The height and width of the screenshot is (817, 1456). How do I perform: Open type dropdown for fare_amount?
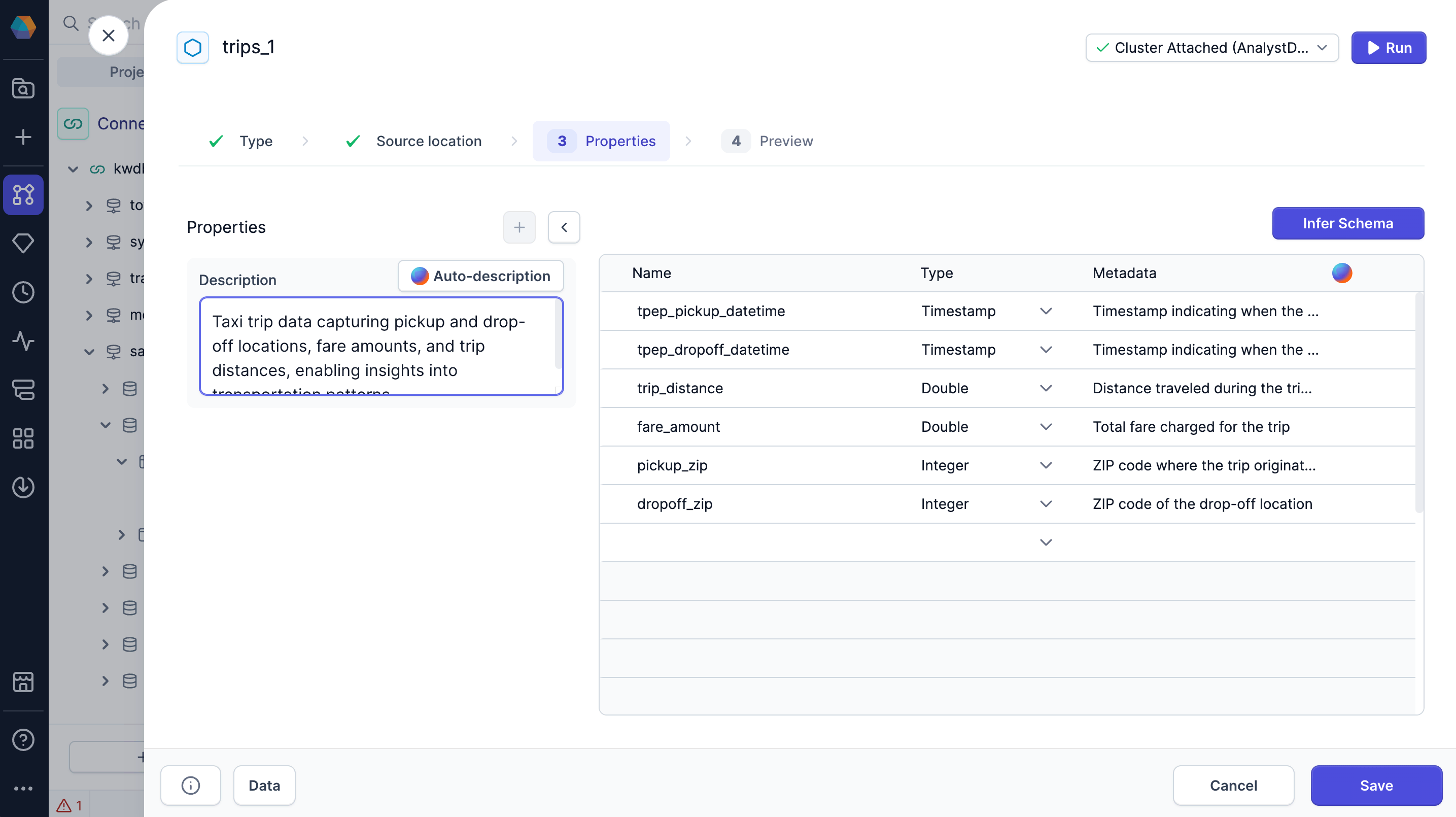point(1046,426)
